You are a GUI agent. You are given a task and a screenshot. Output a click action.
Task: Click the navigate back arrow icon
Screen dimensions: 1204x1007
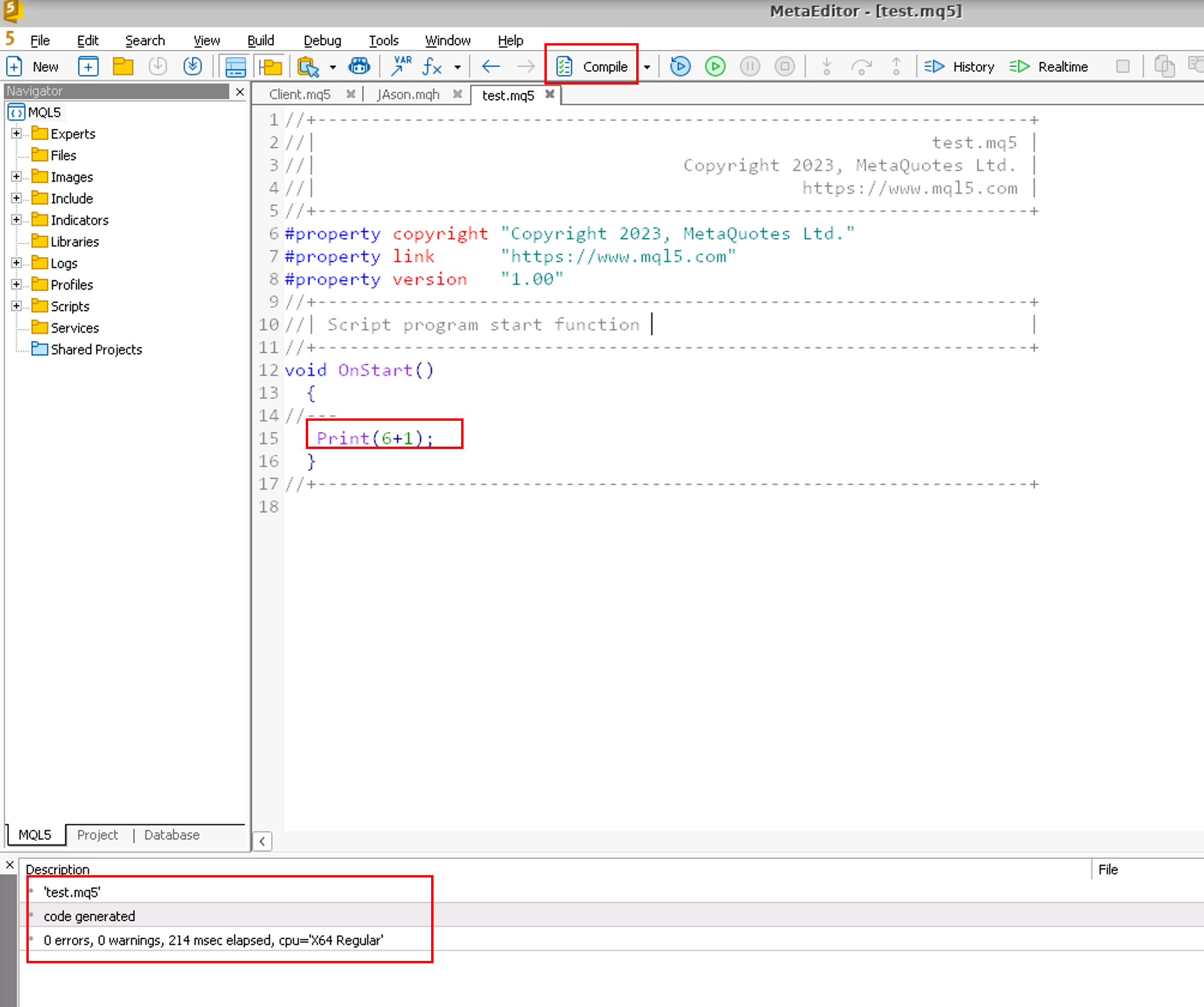[491, 67]
